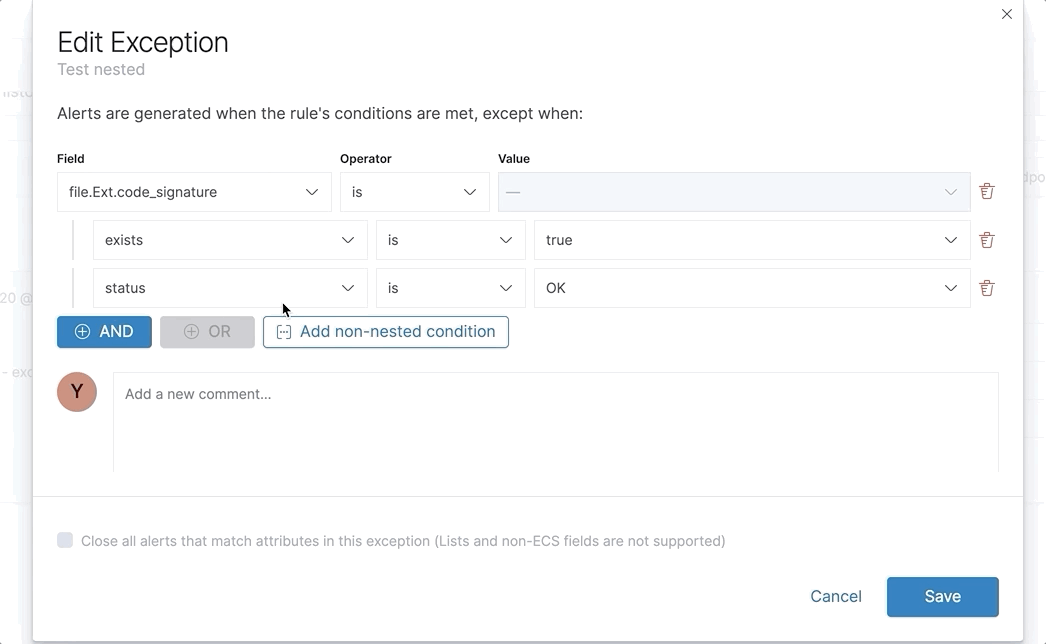The width and height of the screenshot is (1046, 644).
Task: Cancel editing the exception
Action: (x=836, y=596)
